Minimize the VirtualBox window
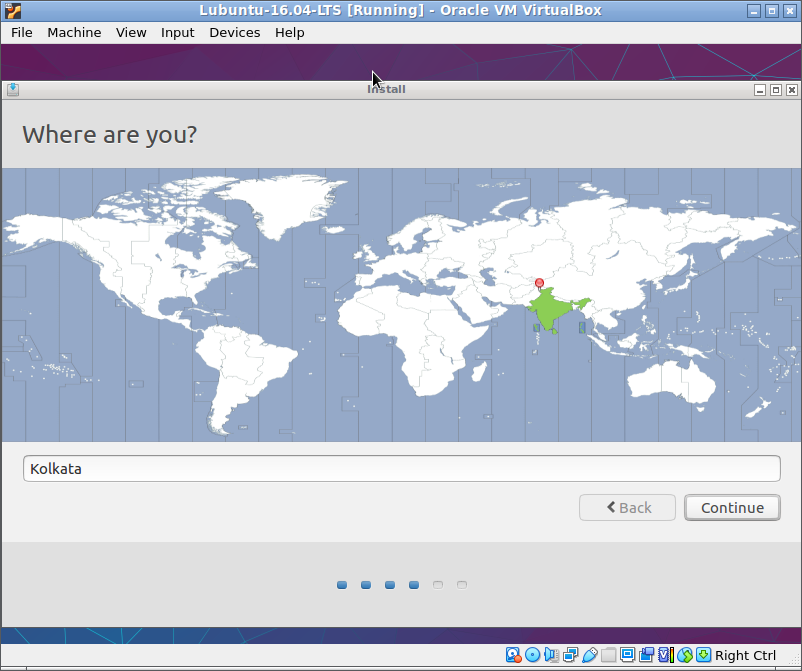The image size is (802, 671). [x=753, y=11]
